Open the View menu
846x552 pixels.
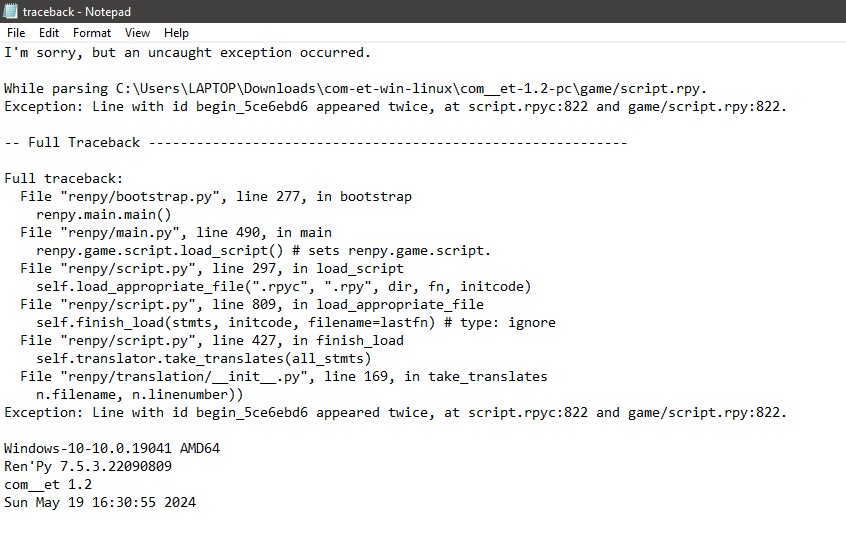click(138, 33)
